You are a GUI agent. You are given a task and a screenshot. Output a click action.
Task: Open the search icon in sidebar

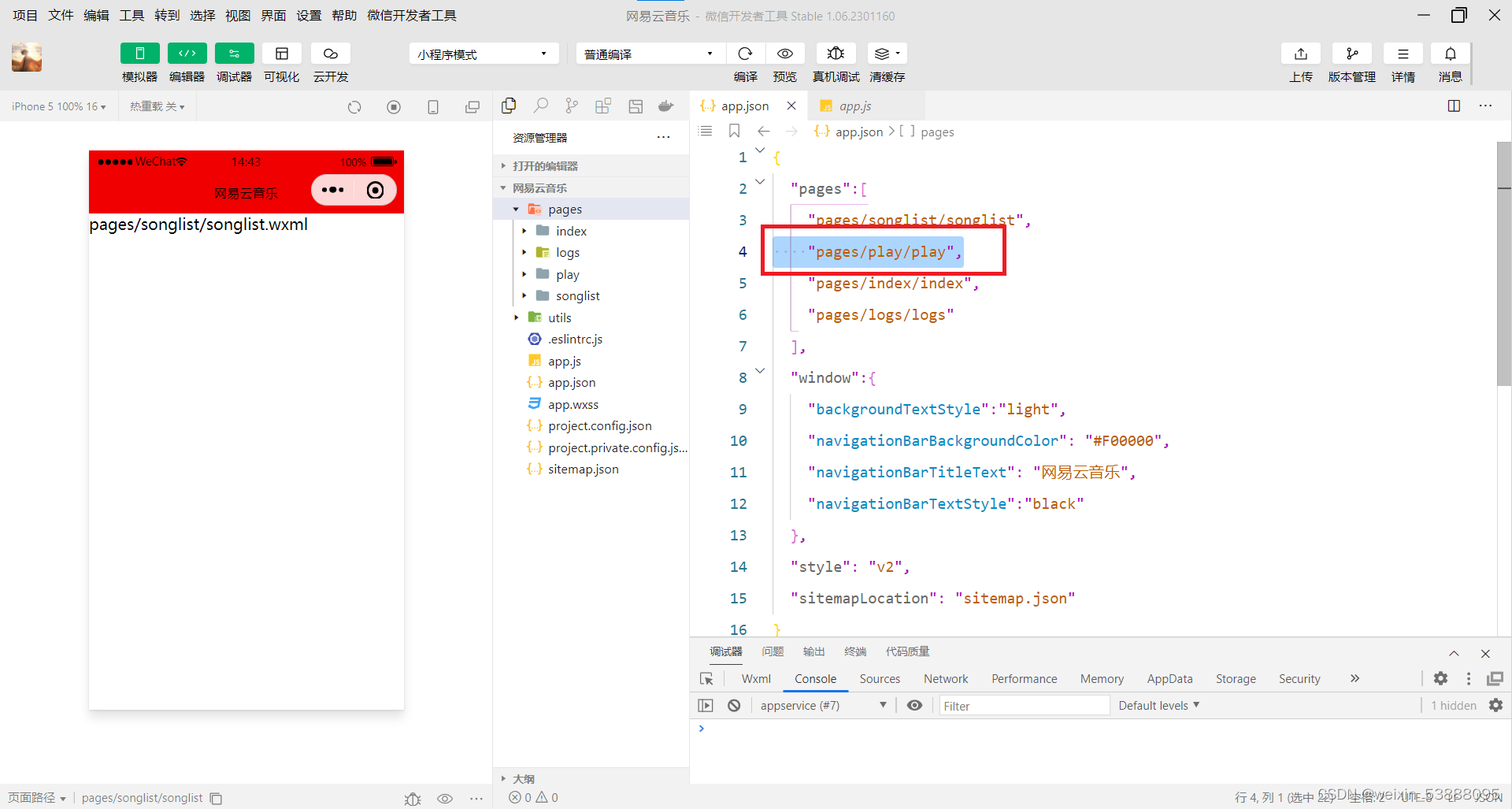[x=541, y=106]
